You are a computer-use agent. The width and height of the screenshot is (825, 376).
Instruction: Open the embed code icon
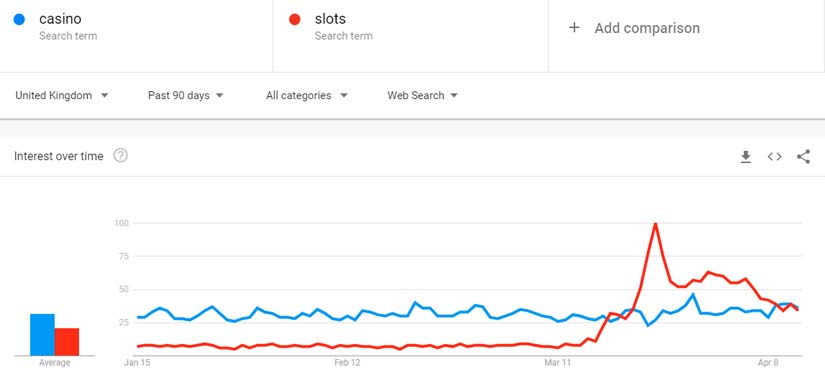click(774, 157)
